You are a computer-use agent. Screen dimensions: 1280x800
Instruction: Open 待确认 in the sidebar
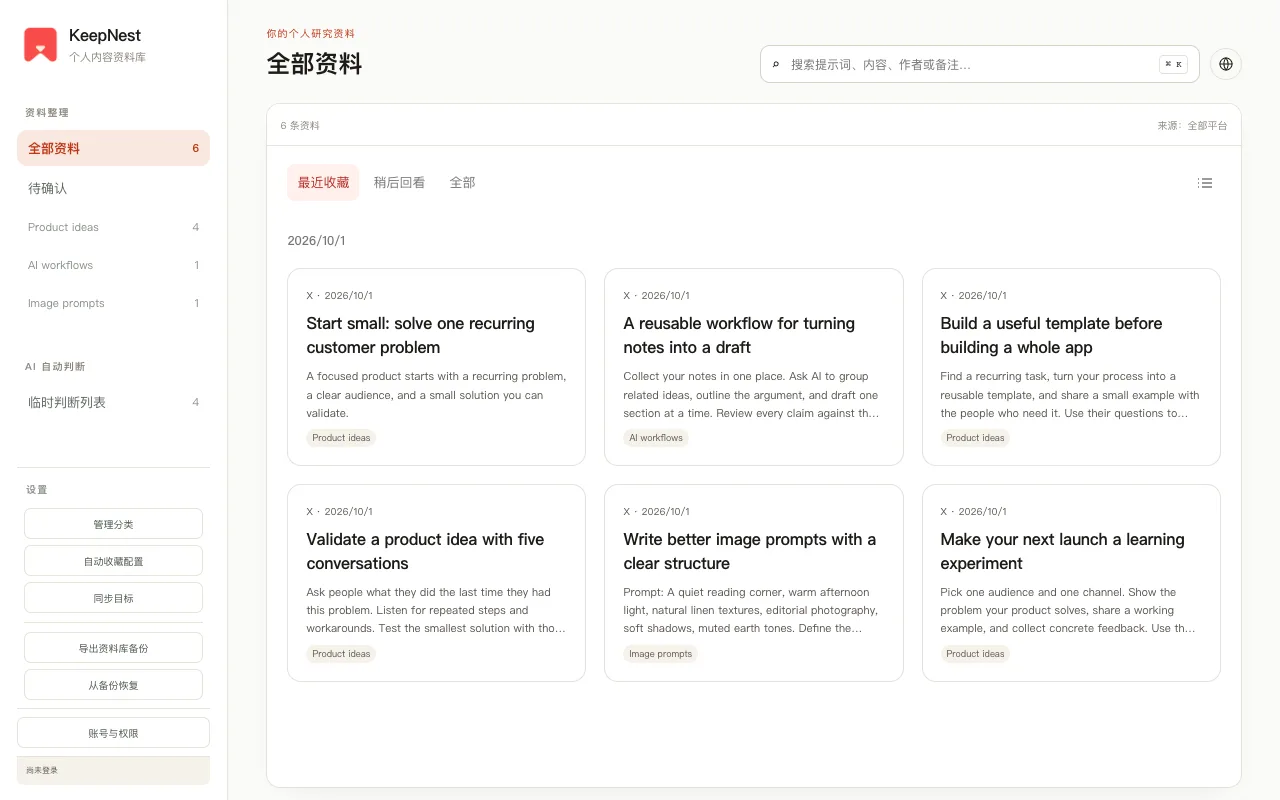click(113, 188)
